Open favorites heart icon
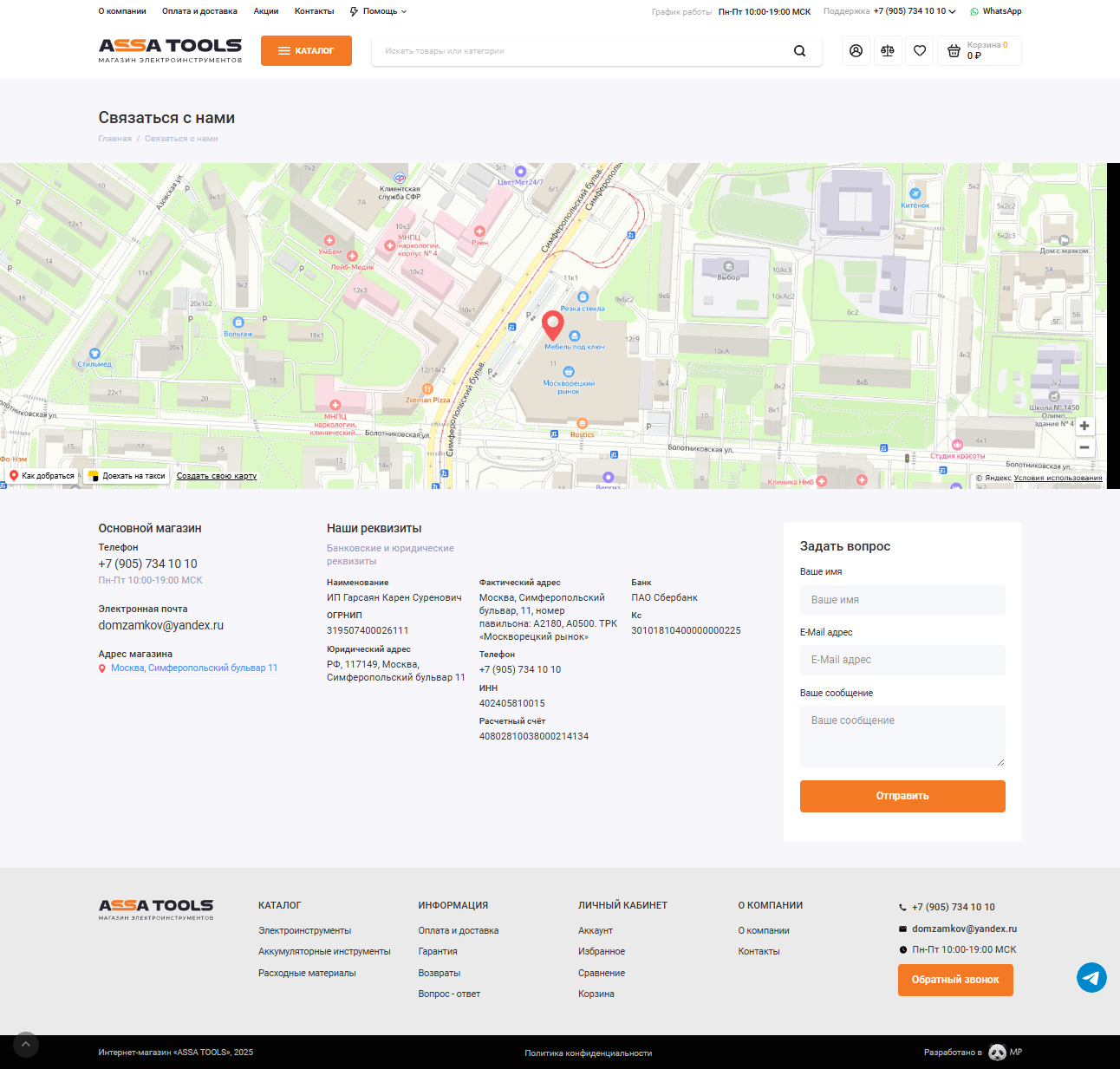Viewport: 1120px width, 1069px height. pyautogui.click(x=920, y=51)
